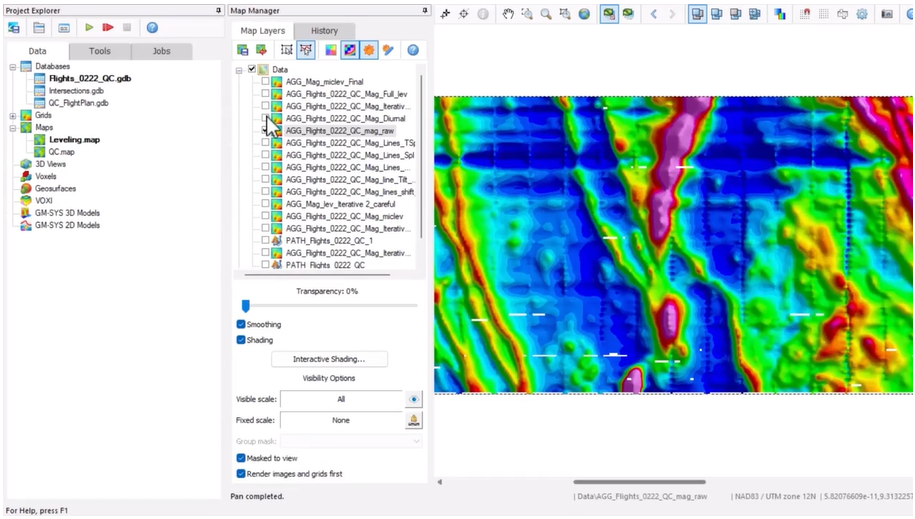Uncheck the Shading checkbox
The height and width of the screenshot is (519, 915).
click(241, 340)
